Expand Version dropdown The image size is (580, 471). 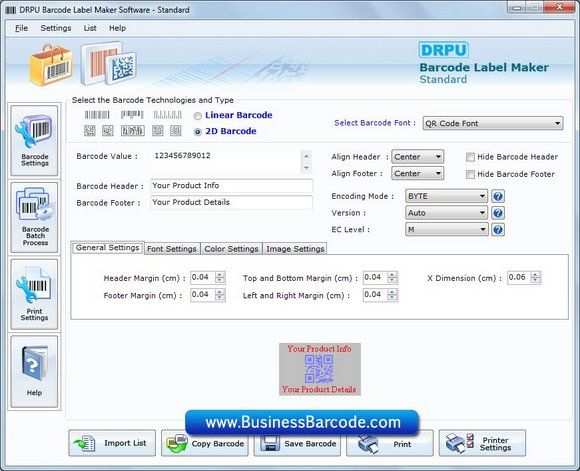click(x=447, y=213)
